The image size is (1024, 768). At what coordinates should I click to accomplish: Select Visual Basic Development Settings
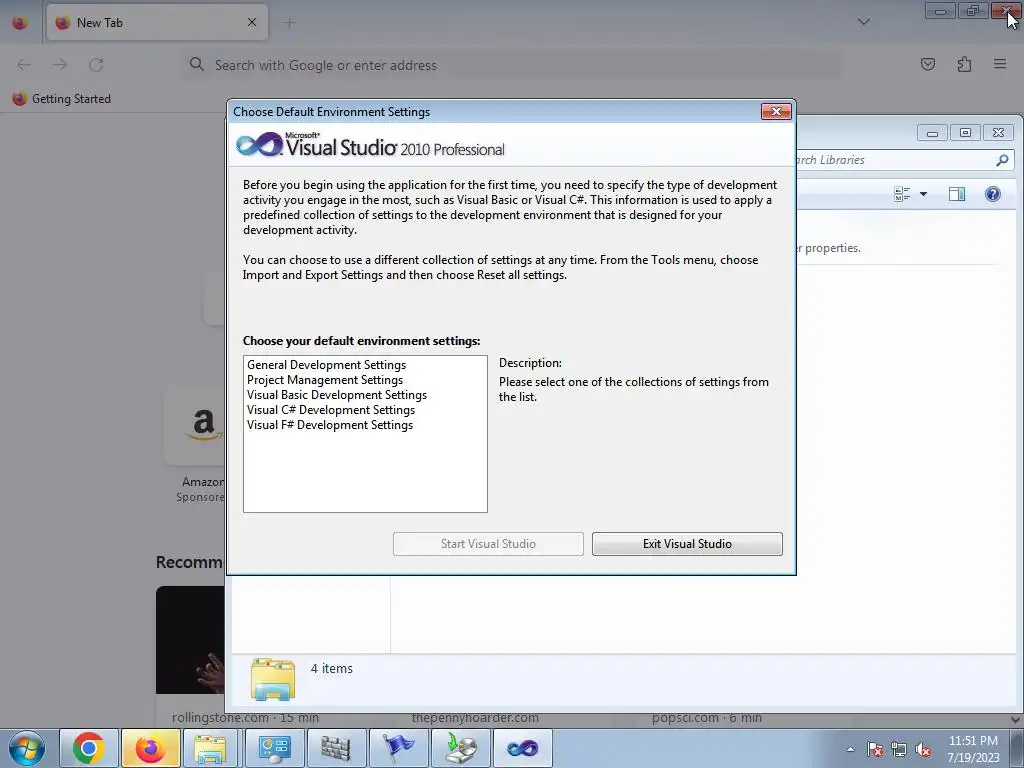(337, 395)
